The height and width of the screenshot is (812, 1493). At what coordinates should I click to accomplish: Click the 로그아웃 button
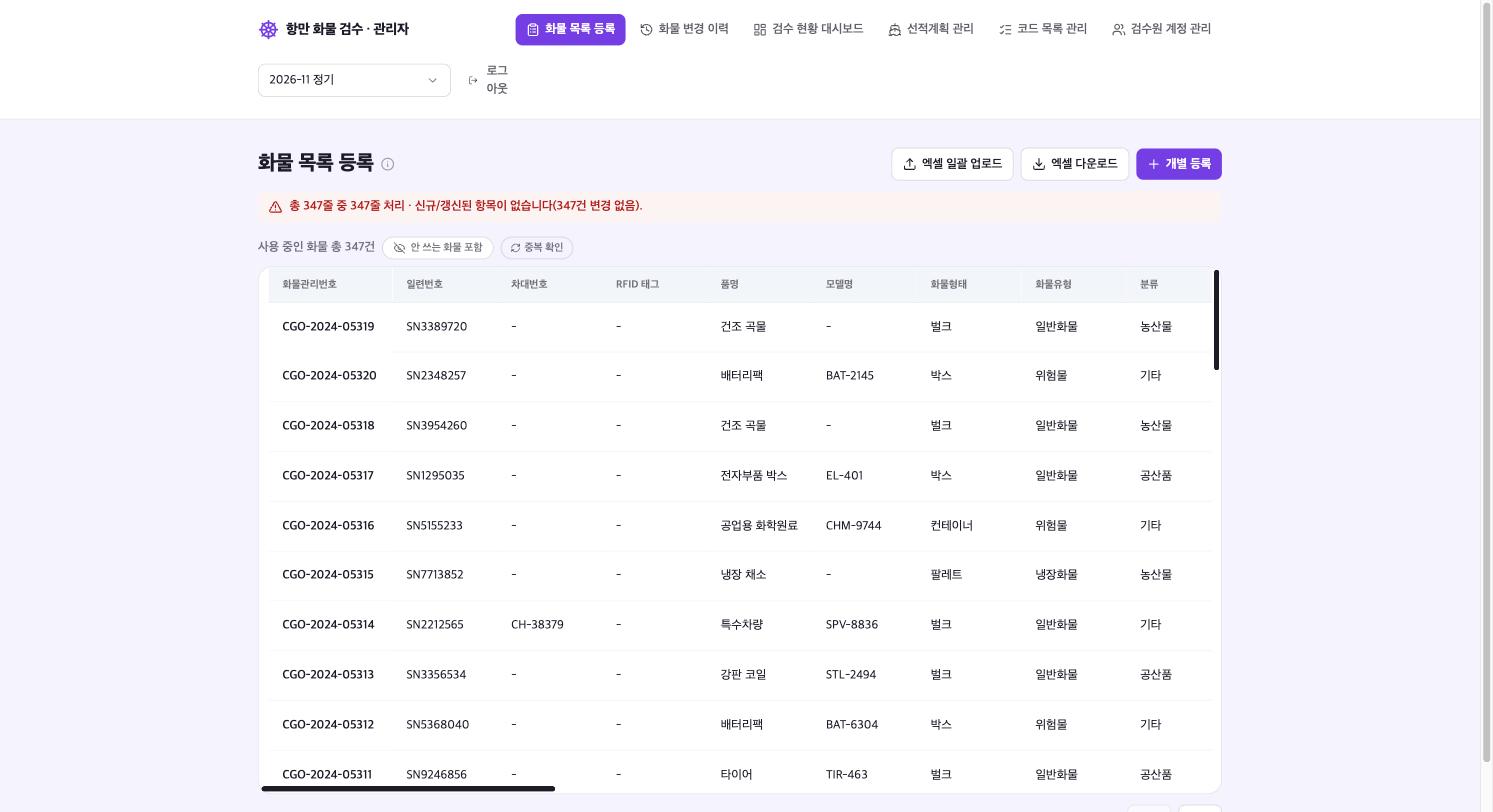tap(488, 80)
